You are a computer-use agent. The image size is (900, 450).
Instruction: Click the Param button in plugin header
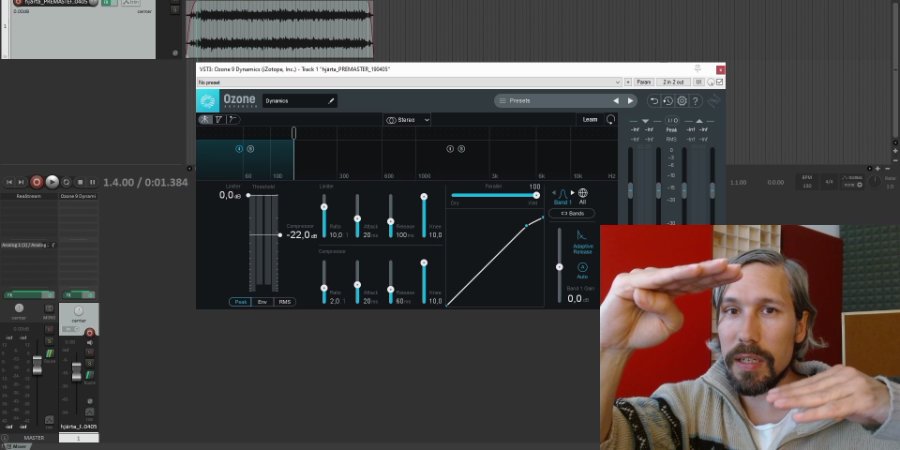pyautogui.click(x=643, y=82)
